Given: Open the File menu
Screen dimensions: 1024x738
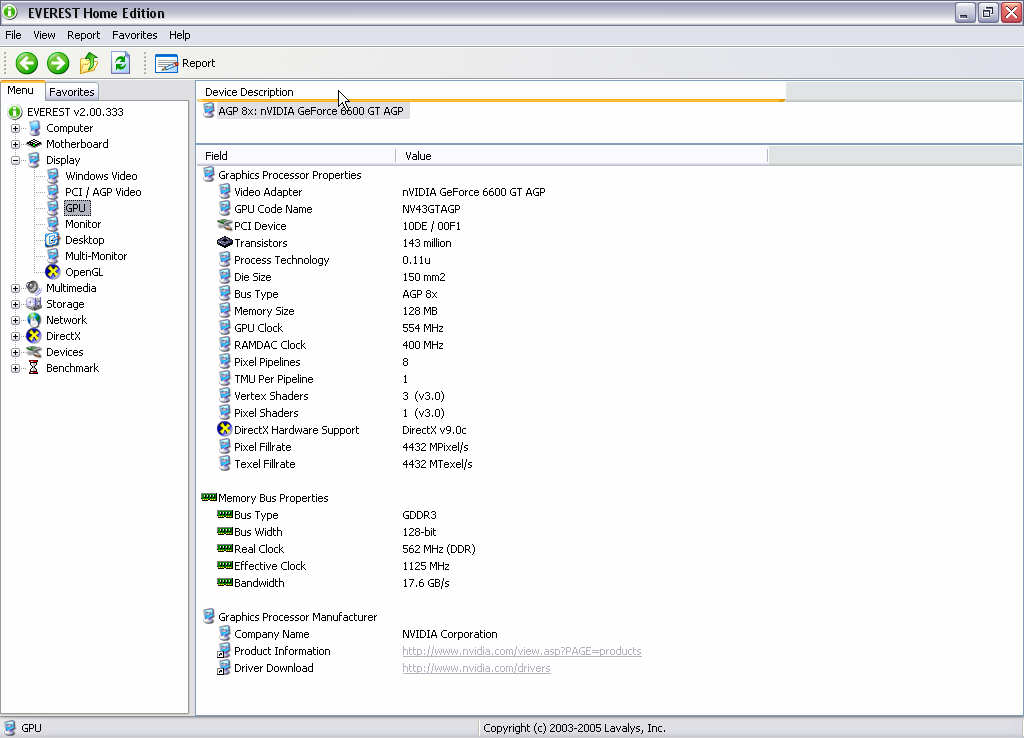Looking at the screenshot, I should (x=13, y=35).
